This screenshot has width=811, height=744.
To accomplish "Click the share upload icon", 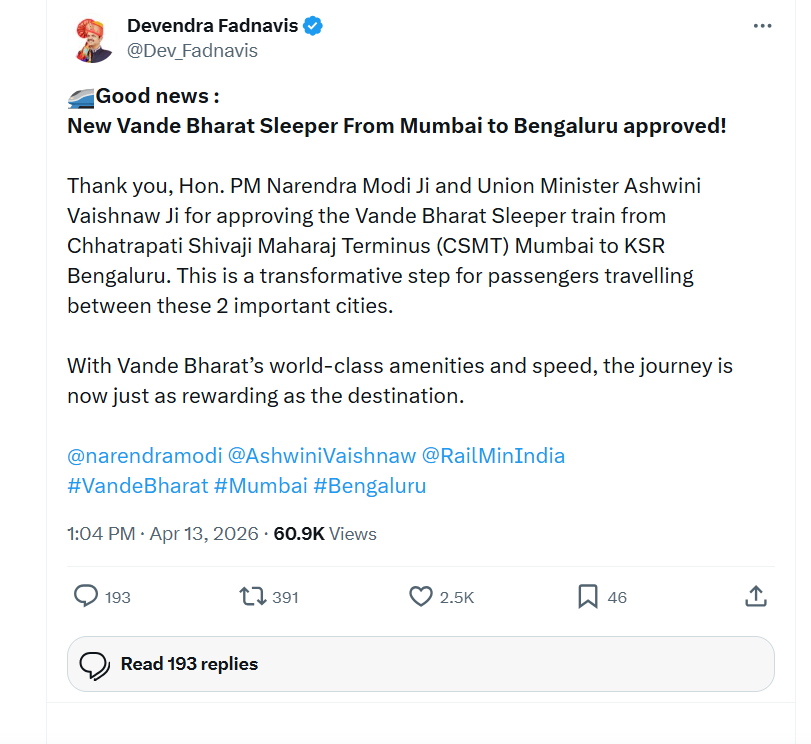I will click(757, 597).
